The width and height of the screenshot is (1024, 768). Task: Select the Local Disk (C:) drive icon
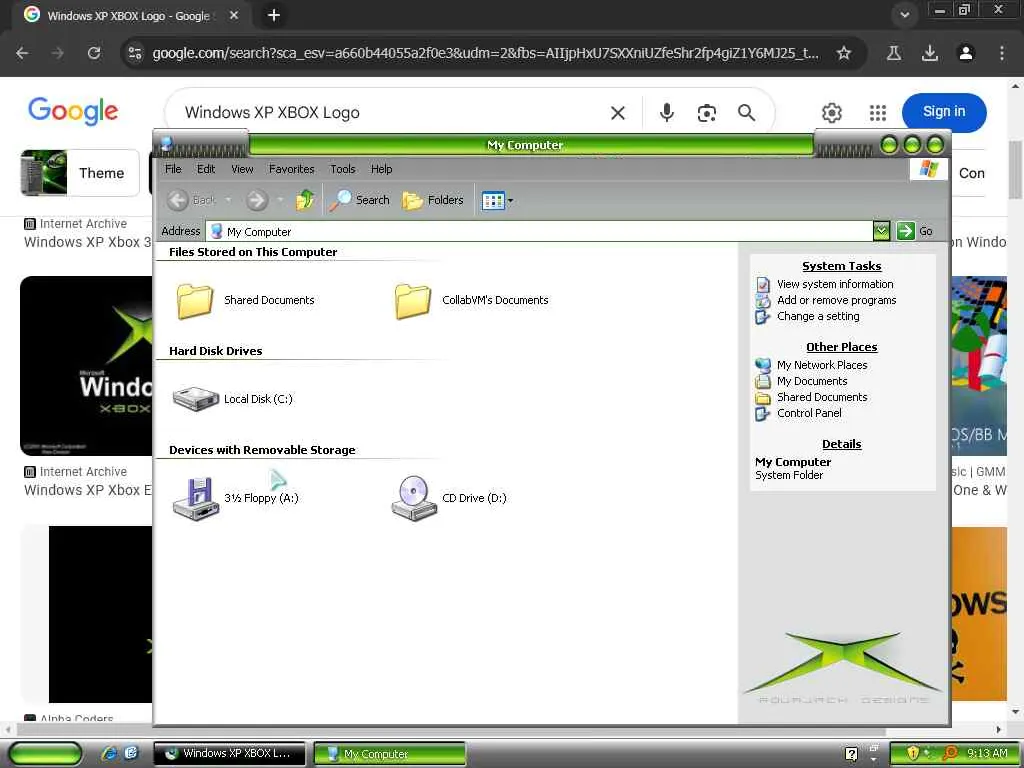[195, 398]
